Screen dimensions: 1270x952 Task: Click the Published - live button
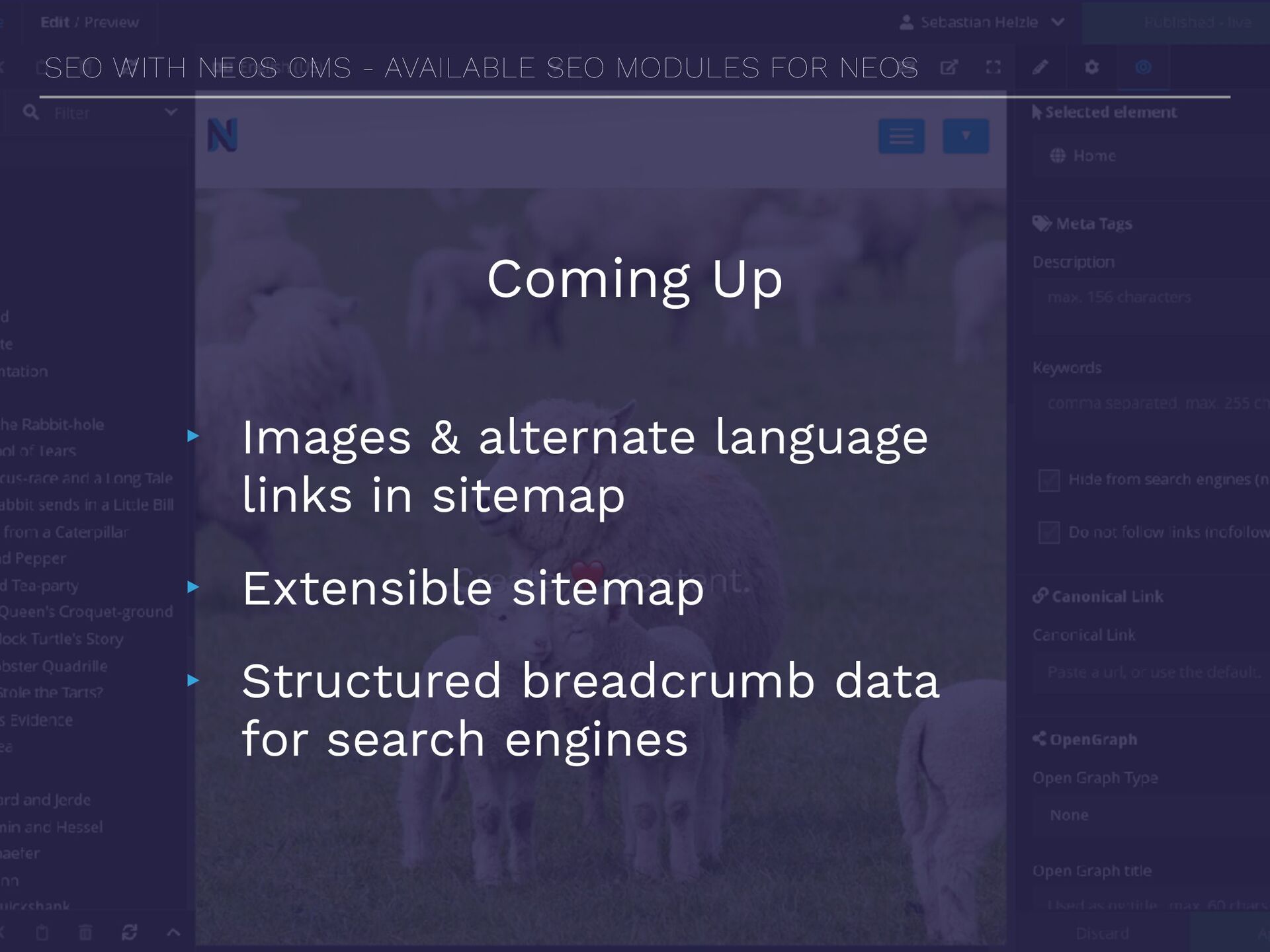click(x=1176, y=22)
